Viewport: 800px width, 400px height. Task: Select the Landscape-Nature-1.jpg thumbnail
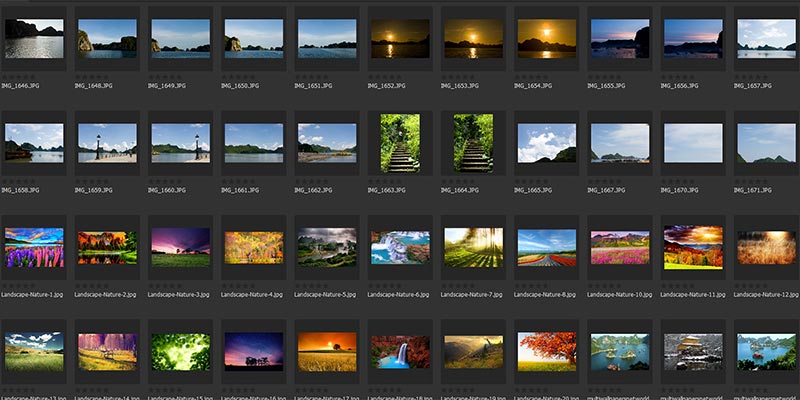(34, 247)
